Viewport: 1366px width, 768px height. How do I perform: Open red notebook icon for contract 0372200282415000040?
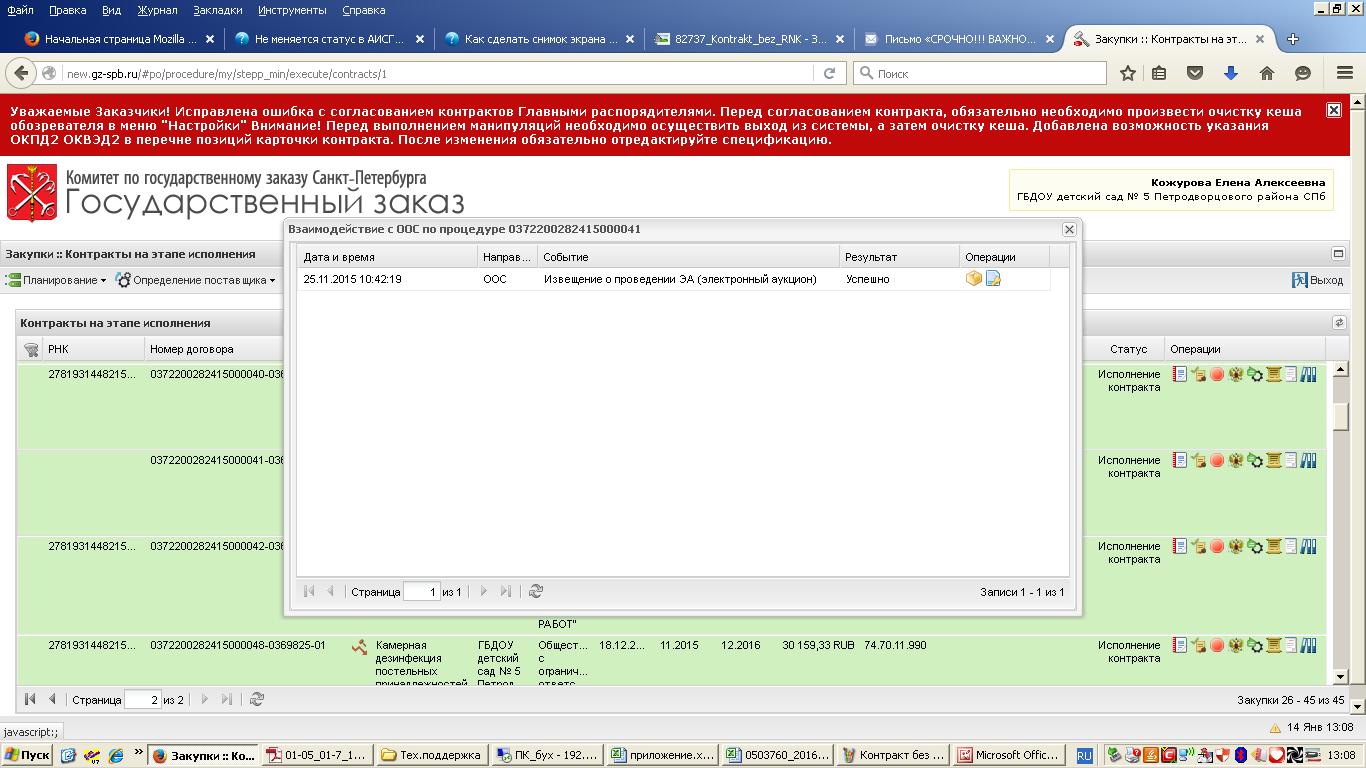(1180, 374)
